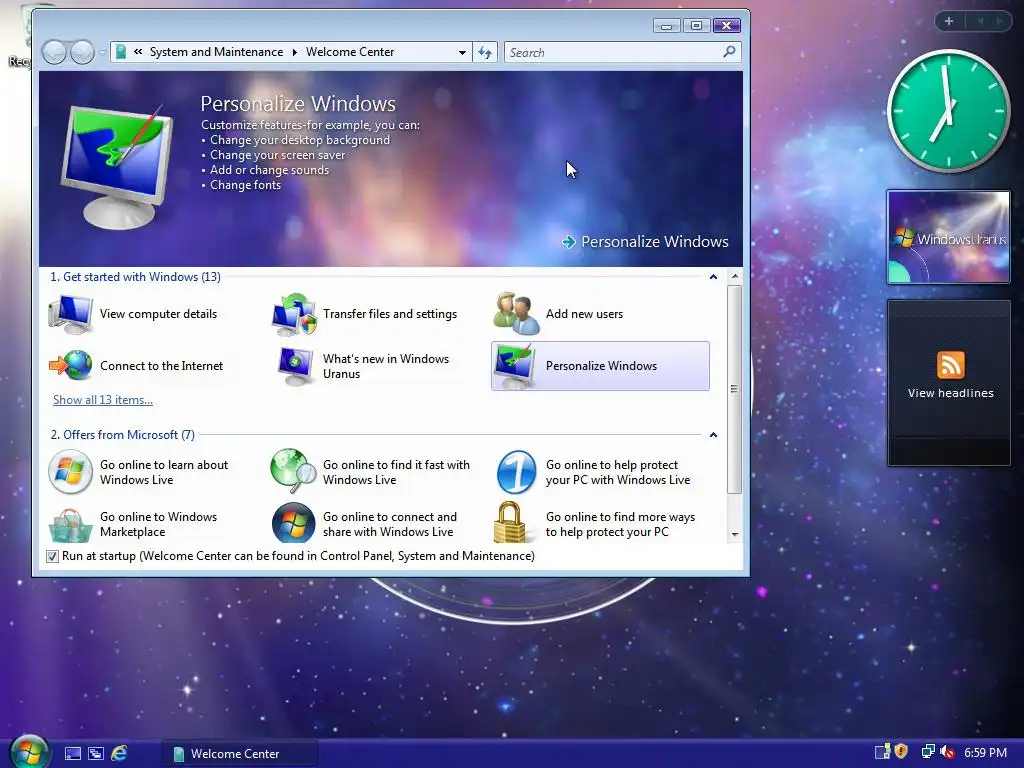Click Show all 13 items link

103,400
